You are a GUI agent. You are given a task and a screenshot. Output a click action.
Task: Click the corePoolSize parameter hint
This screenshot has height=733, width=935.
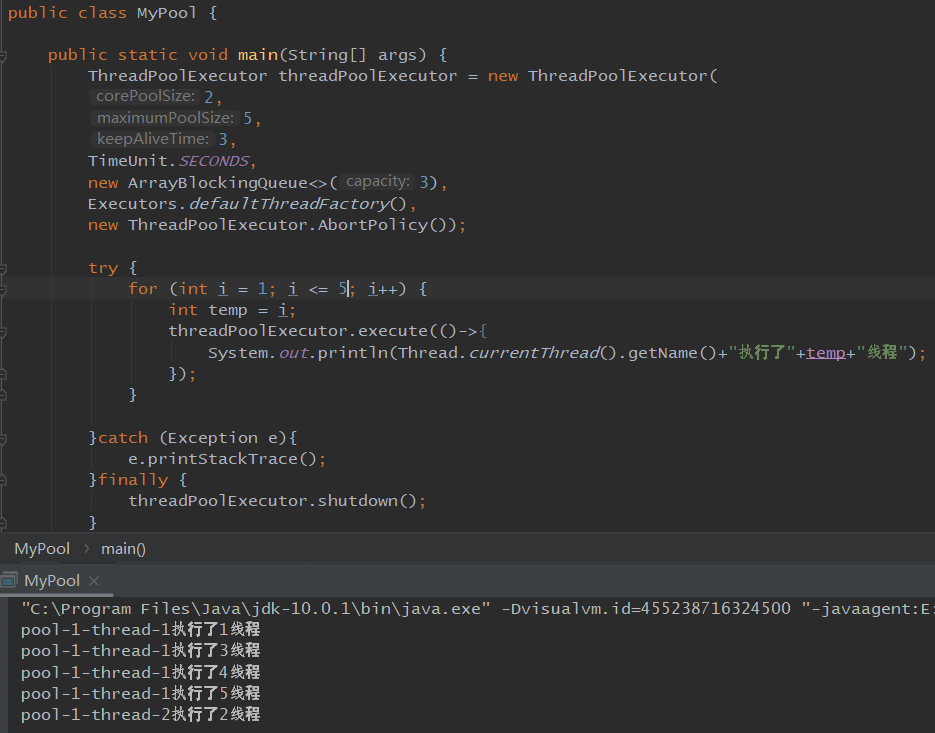145,96
